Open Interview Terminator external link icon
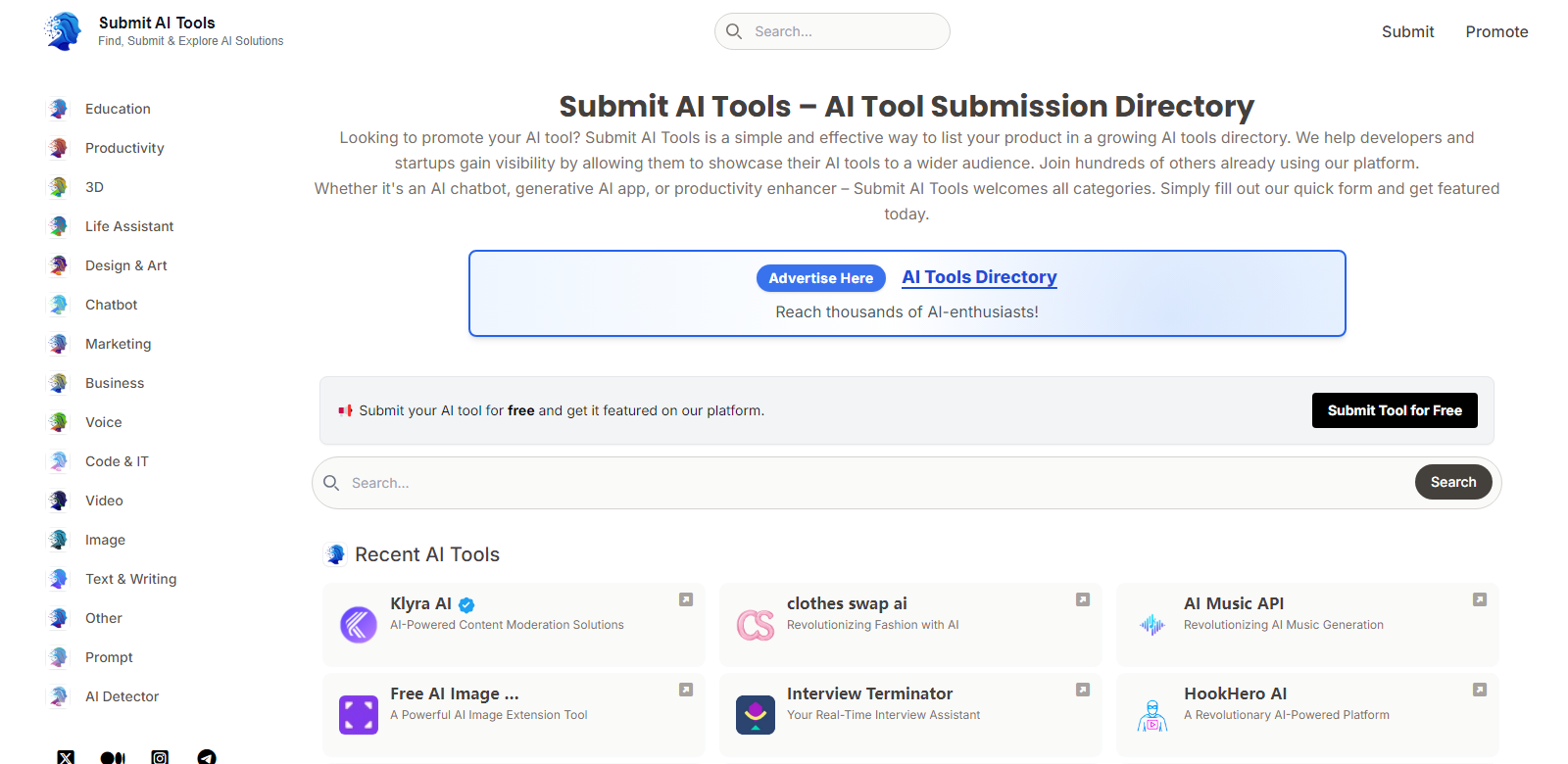Screen dimensions: 1568x764 [1083, 690]
